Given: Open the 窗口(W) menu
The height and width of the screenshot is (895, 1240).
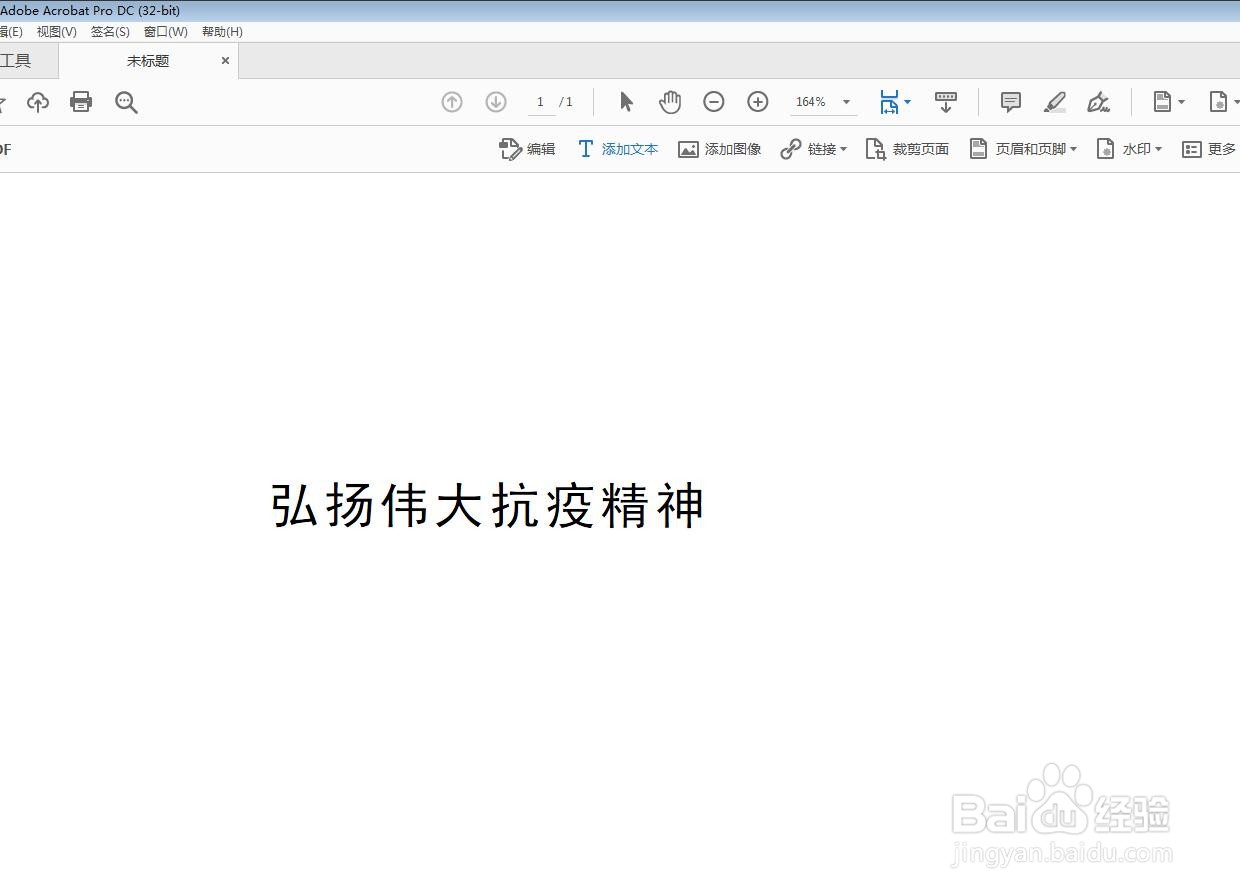Looking at the screenshot, I should (x=166, y=32).
